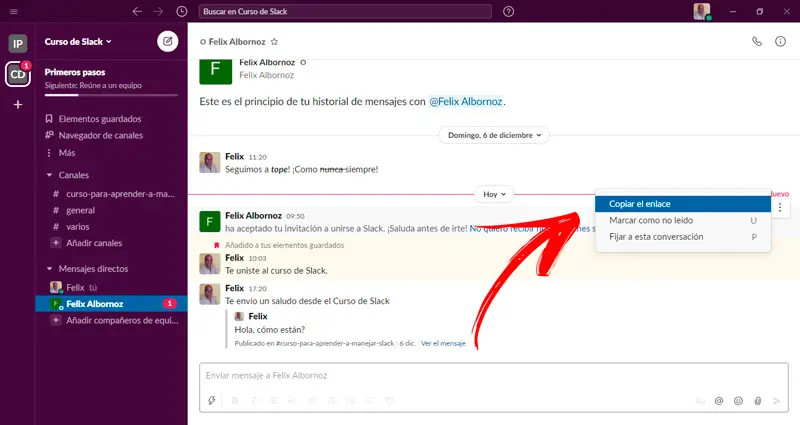Switch to the IP workspace

tap(18, 44)
